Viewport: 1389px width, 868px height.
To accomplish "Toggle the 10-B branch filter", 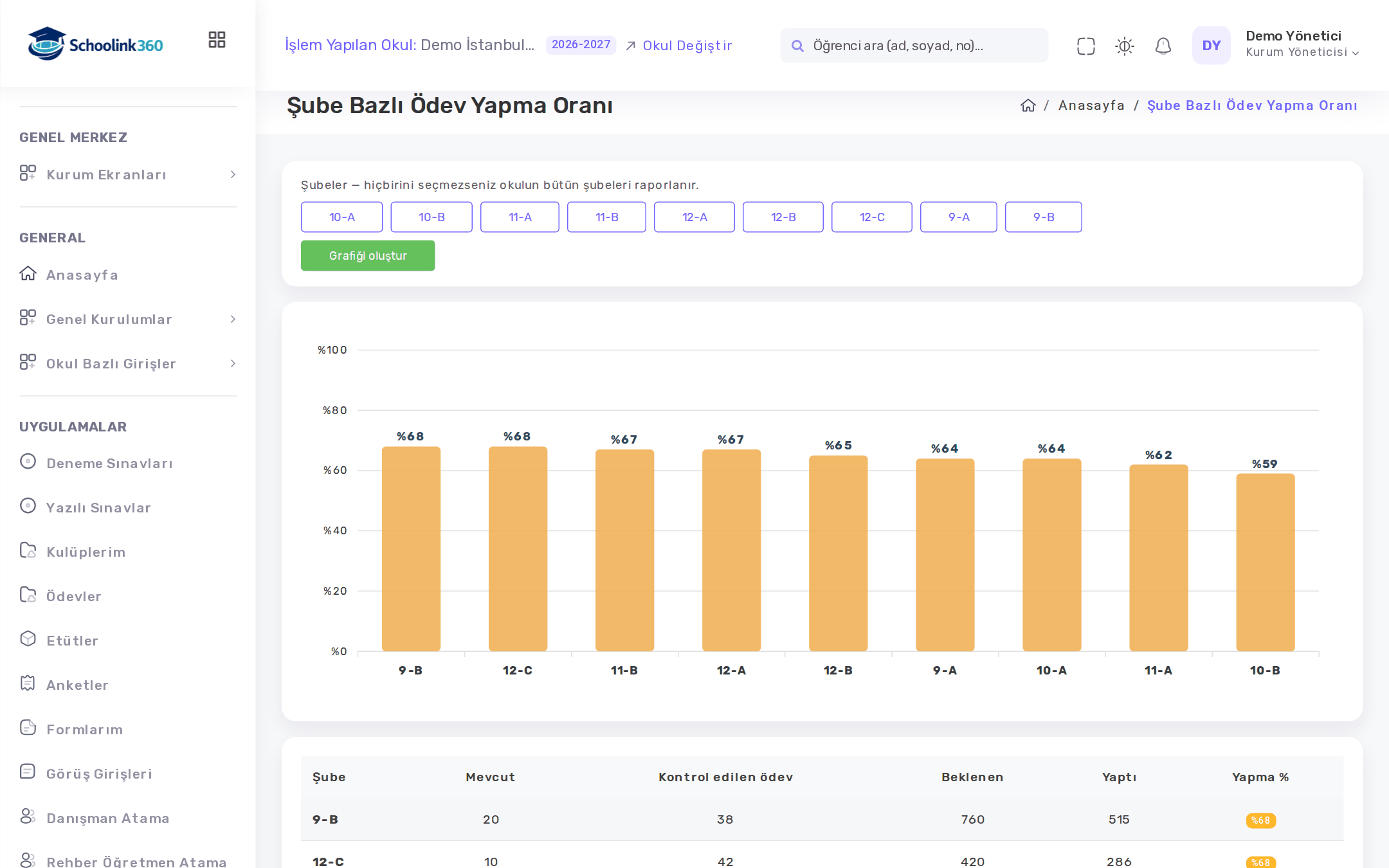I will tap(431, 217).
